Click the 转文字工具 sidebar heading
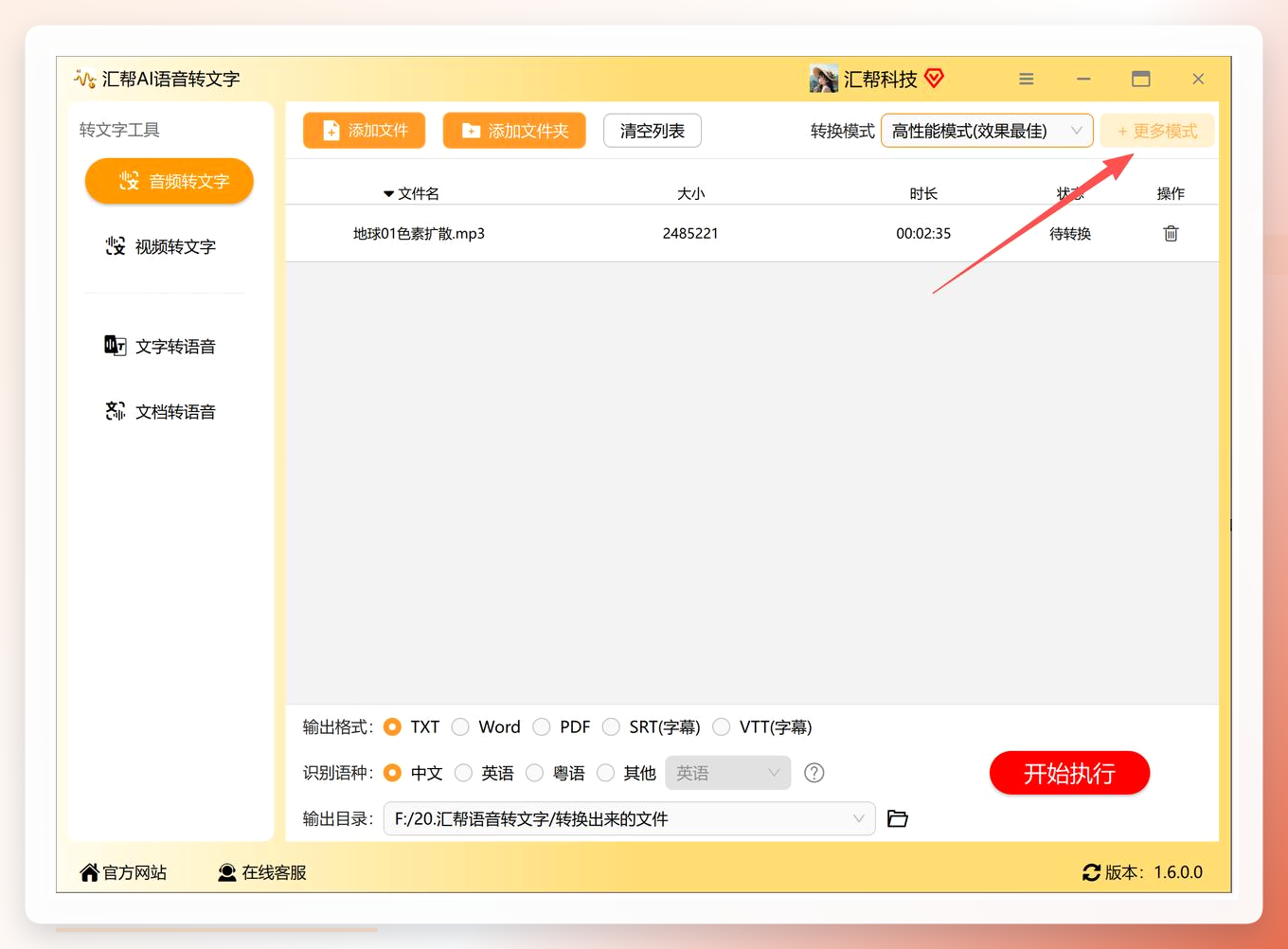The image size is (1288, 949). pyautogui.click(x=119, y=130)
